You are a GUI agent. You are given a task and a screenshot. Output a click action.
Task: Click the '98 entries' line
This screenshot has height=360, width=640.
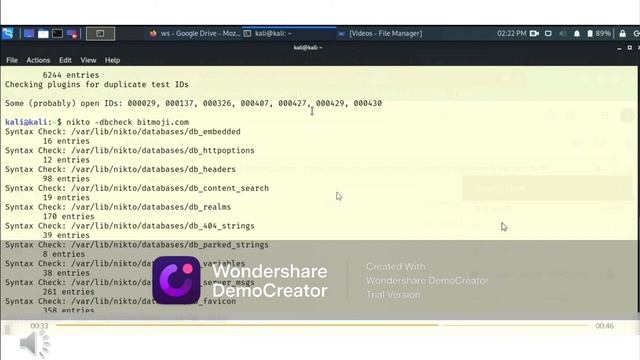tap(66, 179)
